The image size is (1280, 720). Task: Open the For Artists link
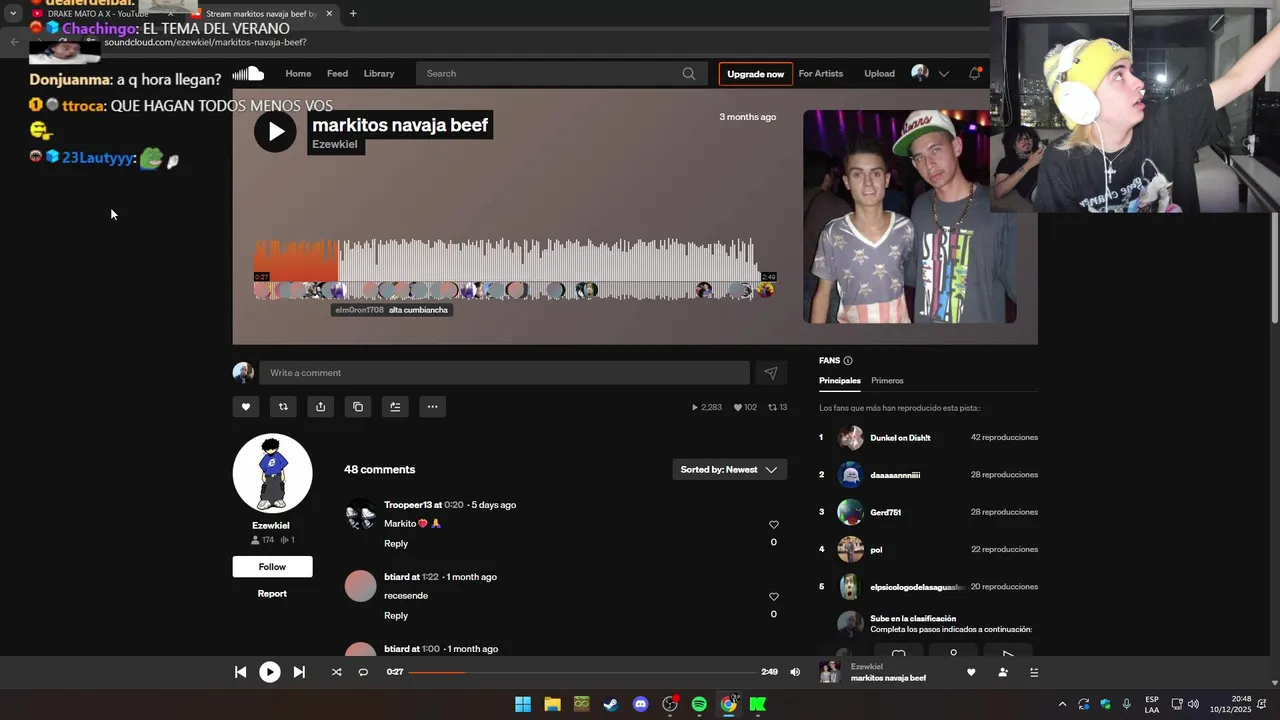tap(821, 73)
